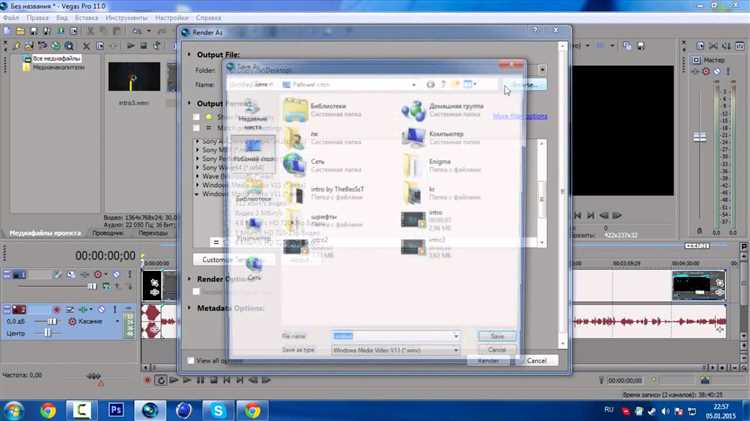Open Track Motion on the video track
Viewport: 750px width, 421px height.
71,275
